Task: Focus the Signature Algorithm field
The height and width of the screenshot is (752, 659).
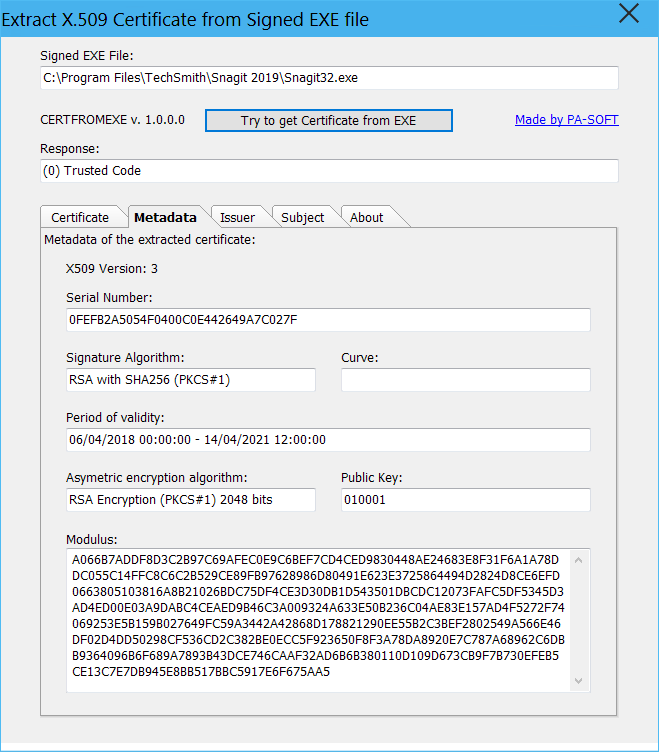Action: coord(190,380)
